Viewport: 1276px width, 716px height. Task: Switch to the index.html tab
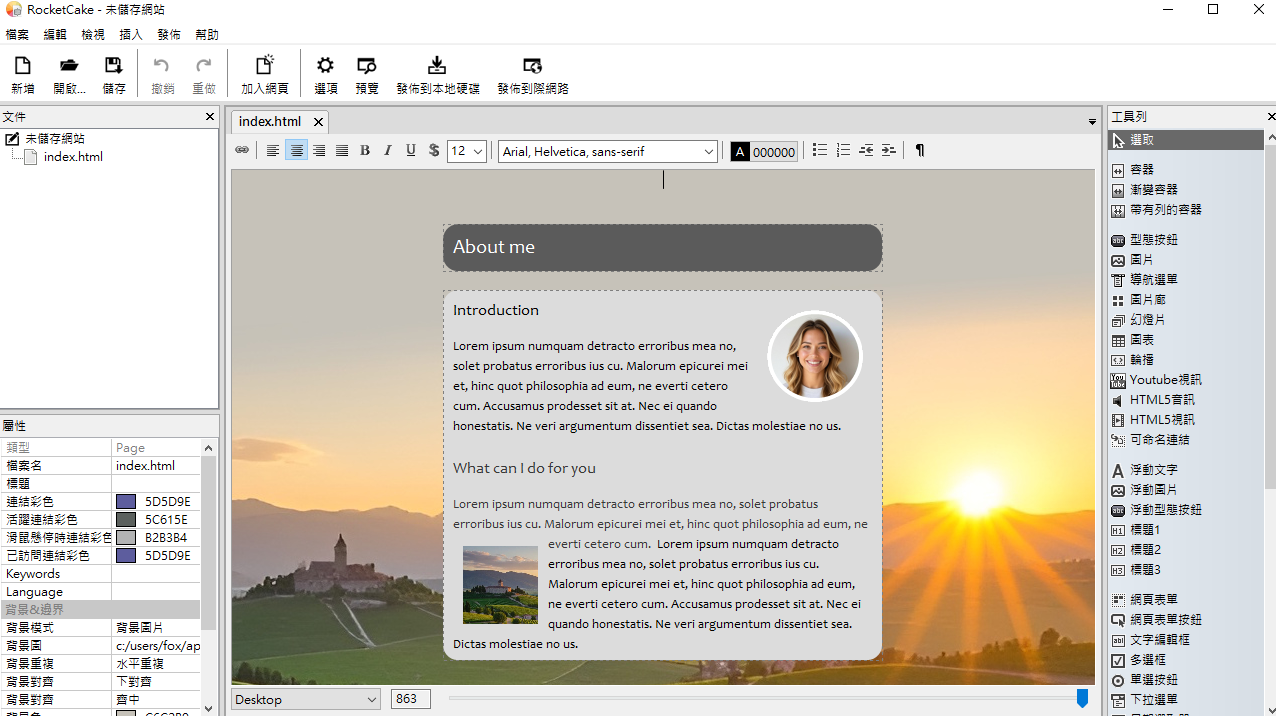270,121
